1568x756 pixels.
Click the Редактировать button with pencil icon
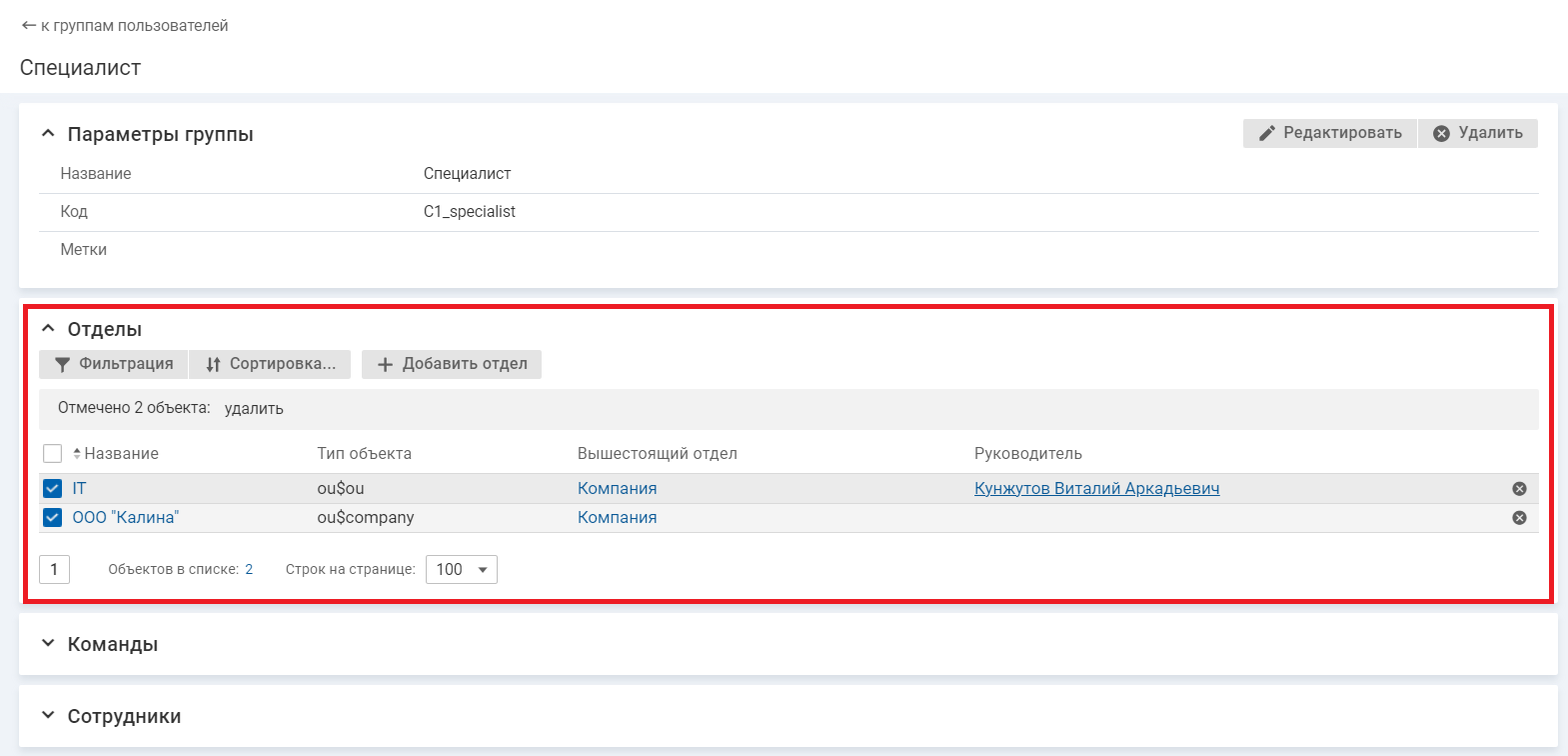click(x=1329, y=133)
